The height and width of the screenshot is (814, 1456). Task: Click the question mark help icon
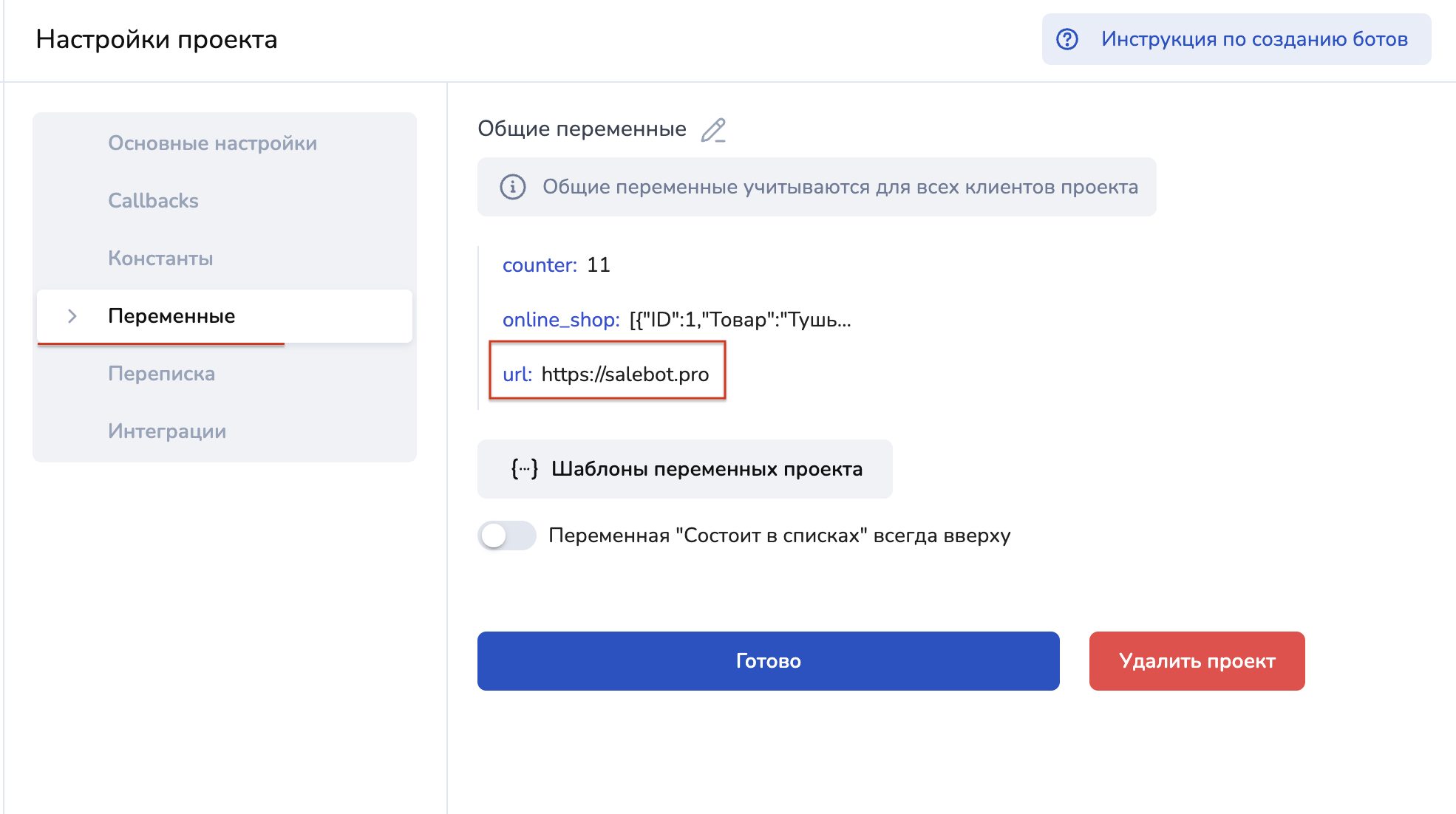point(1067,39)
